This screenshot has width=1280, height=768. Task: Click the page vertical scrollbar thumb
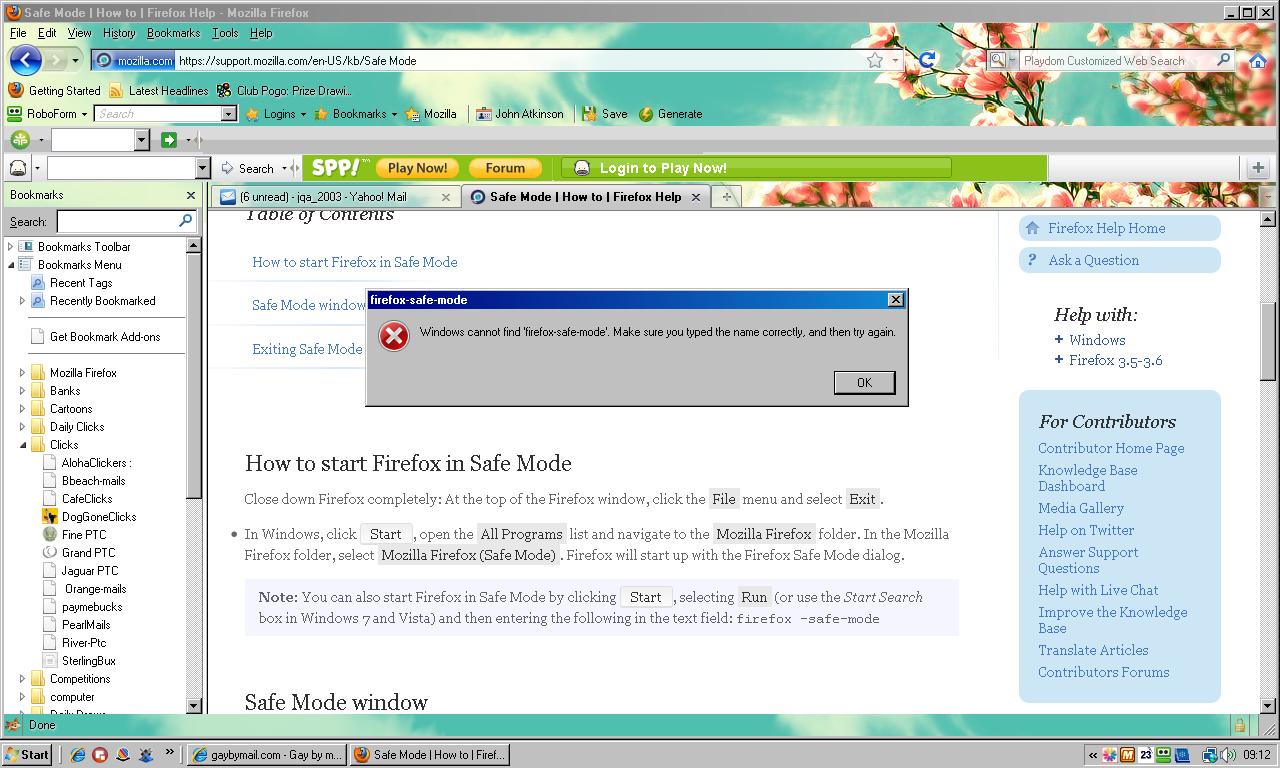click(x=1268, y=340)
